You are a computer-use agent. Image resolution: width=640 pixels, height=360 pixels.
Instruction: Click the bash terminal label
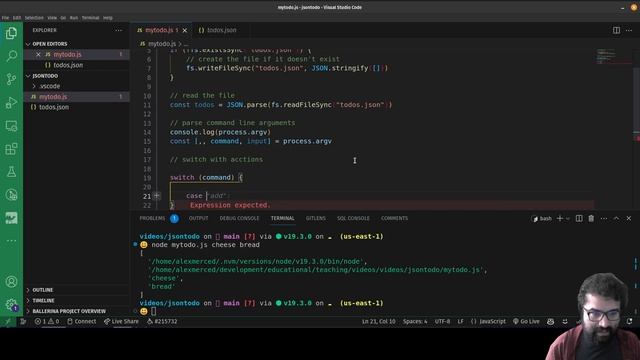point(542,219)
